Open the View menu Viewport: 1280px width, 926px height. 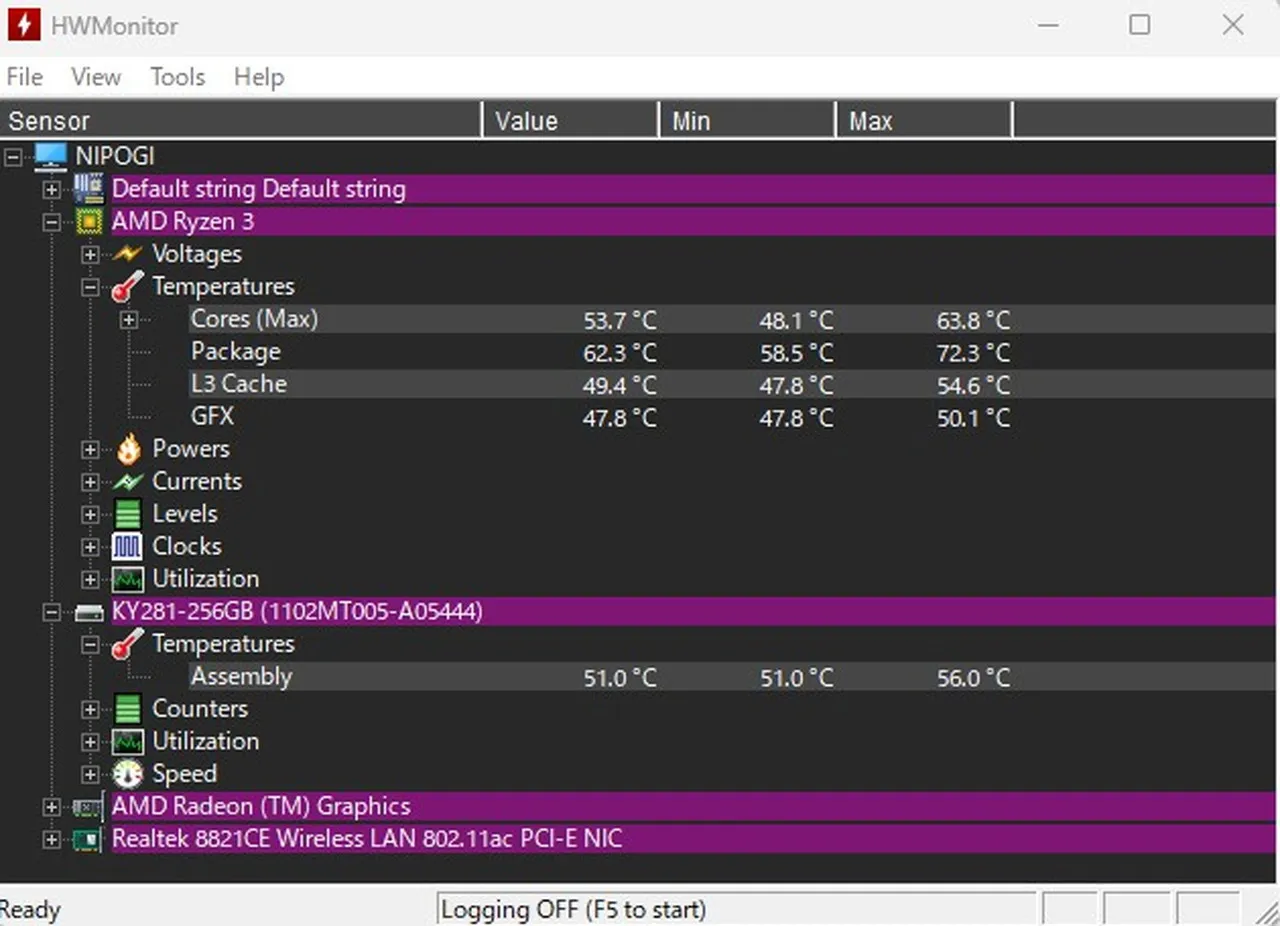[x=96, y=77]
